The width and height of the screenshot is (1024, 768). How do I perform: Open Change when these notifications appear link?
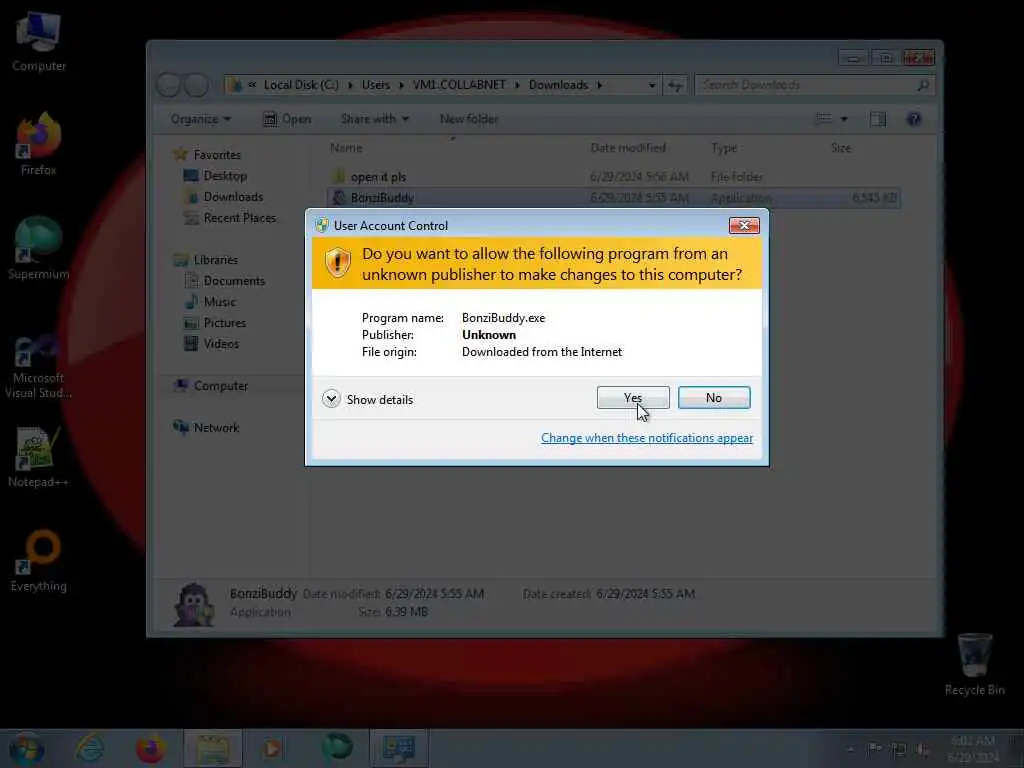[x=647, y=438]
